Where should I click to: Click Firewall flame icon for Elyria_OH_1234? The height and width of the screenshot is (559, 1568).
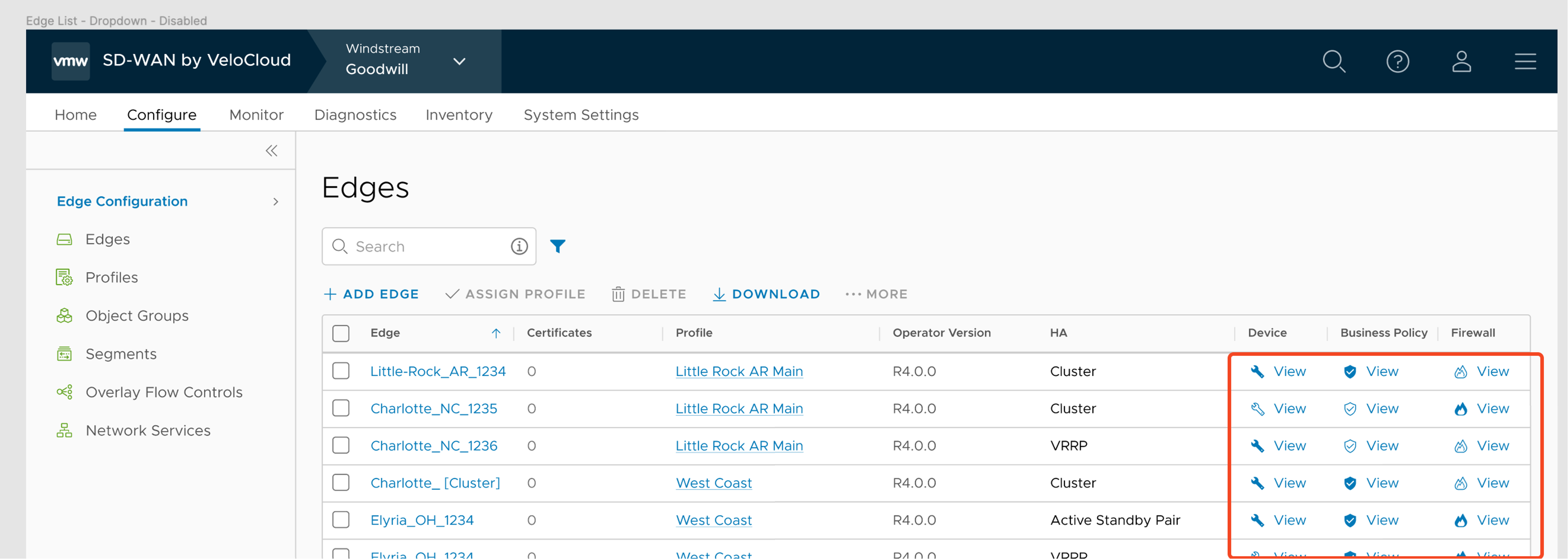tap(1460, 520)
